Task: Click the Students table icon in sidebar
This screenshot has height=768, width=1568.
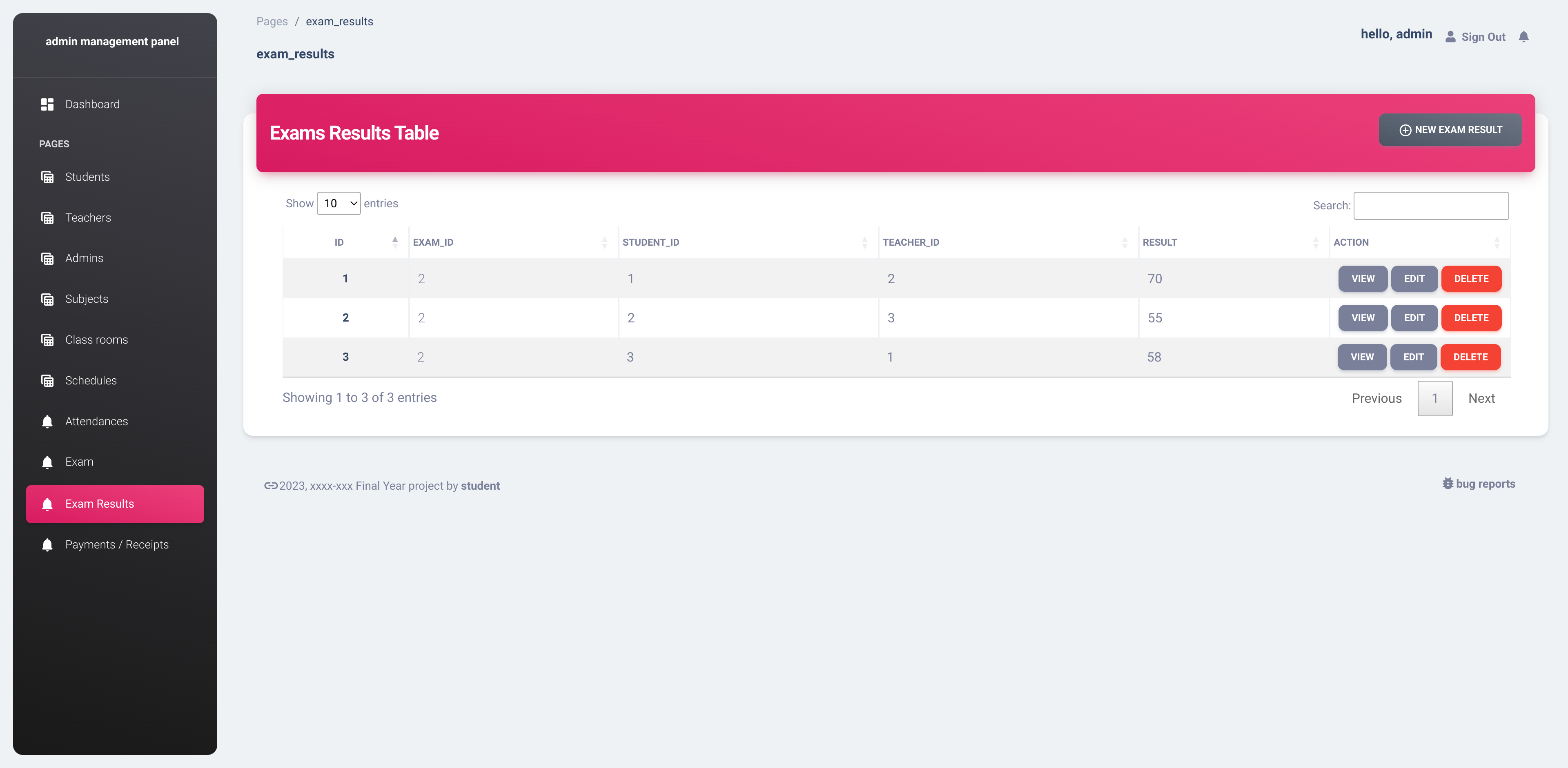Action: [47, 177]
